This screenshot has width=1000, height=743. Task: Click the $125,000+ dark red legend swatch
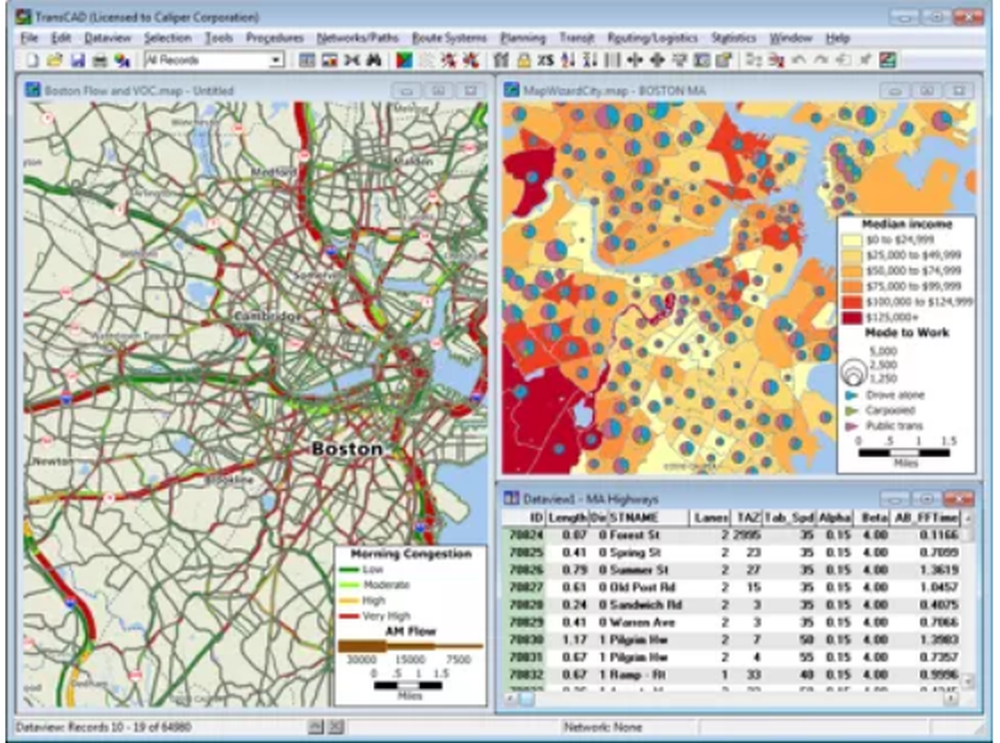pos(851,318)
